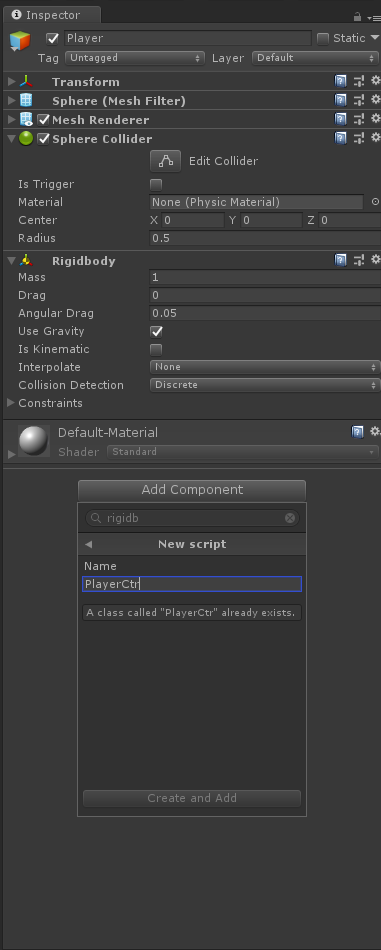Open Sphere Collider help icon
Image resolution: width=381 pixels, height=950 pixels.
341,139
